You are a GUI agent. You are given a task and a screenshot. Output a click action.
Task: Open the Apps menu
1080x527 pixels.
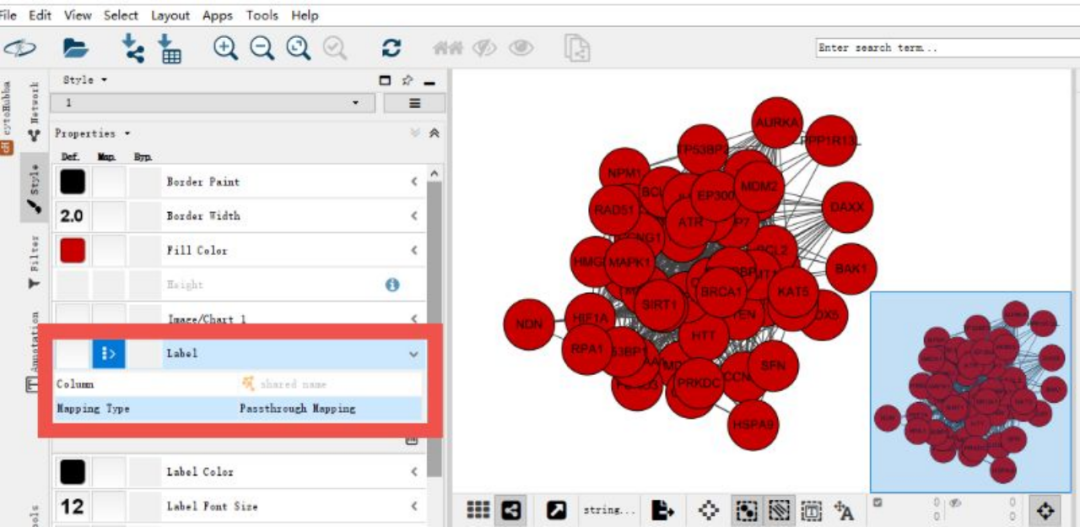(x=217, y=14)
